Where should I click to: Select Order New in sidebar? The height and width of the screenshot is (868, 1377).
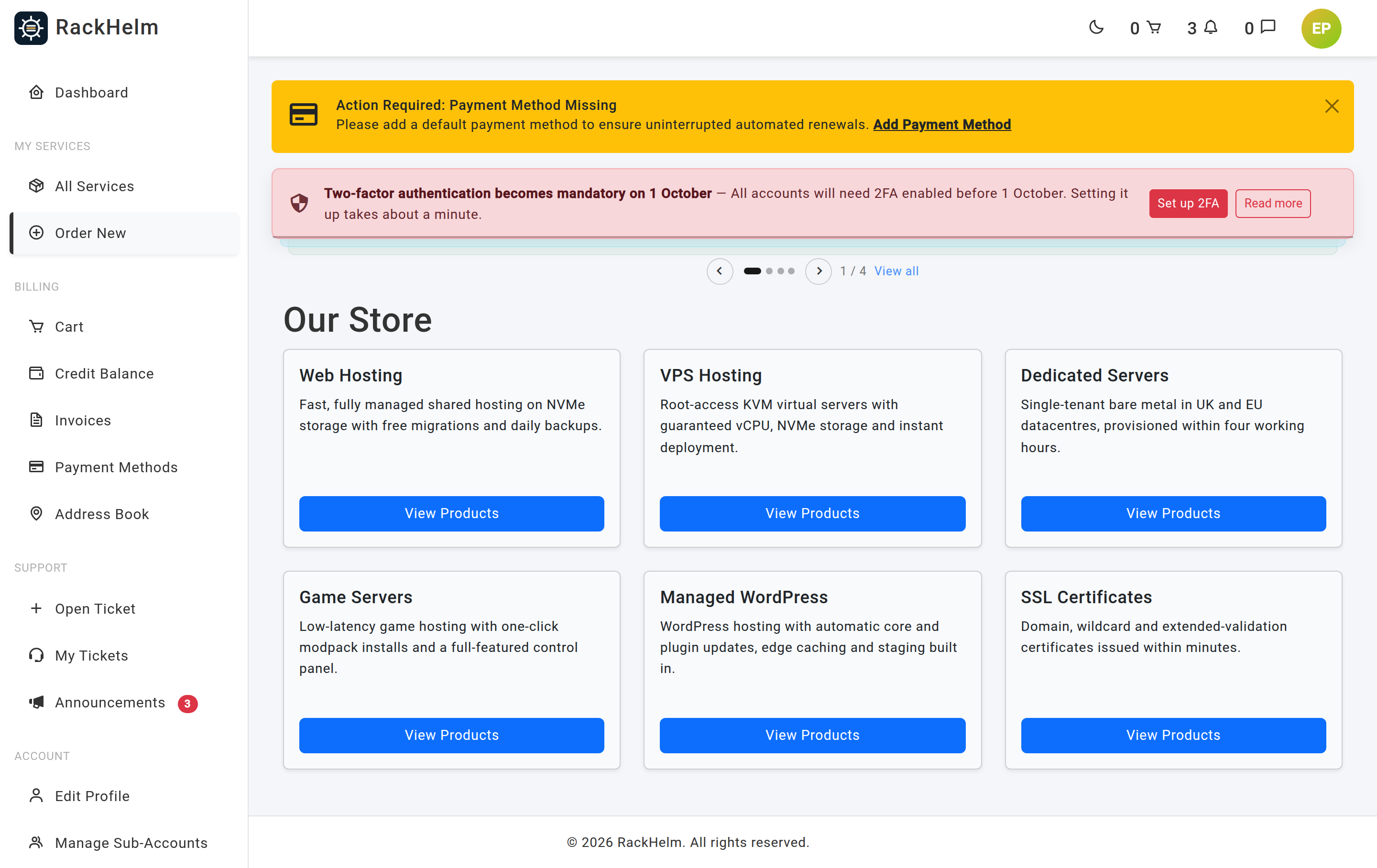[125, 233]
